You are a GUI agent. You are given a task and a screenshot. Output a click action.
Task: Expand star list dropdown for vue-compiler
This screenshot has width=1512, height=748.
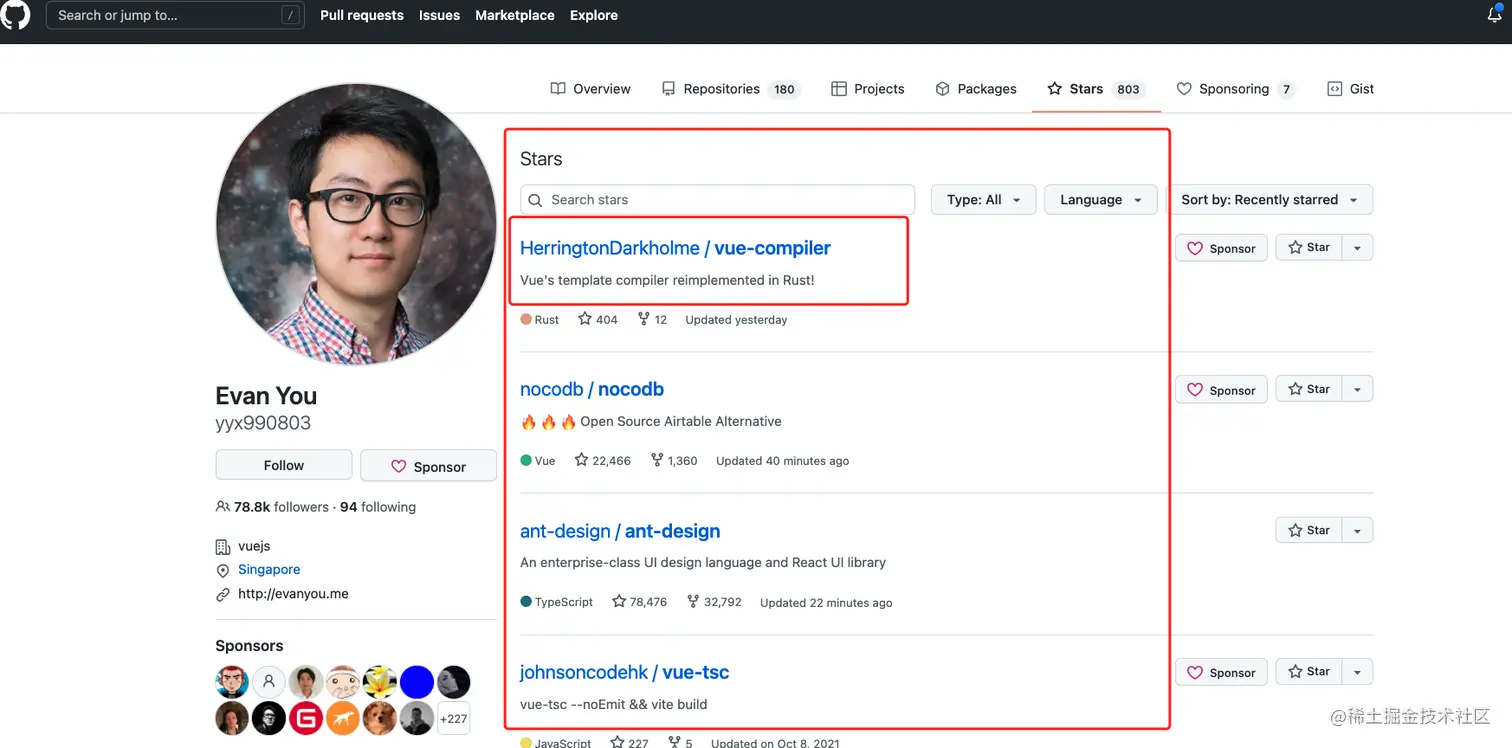point(1357,248)
